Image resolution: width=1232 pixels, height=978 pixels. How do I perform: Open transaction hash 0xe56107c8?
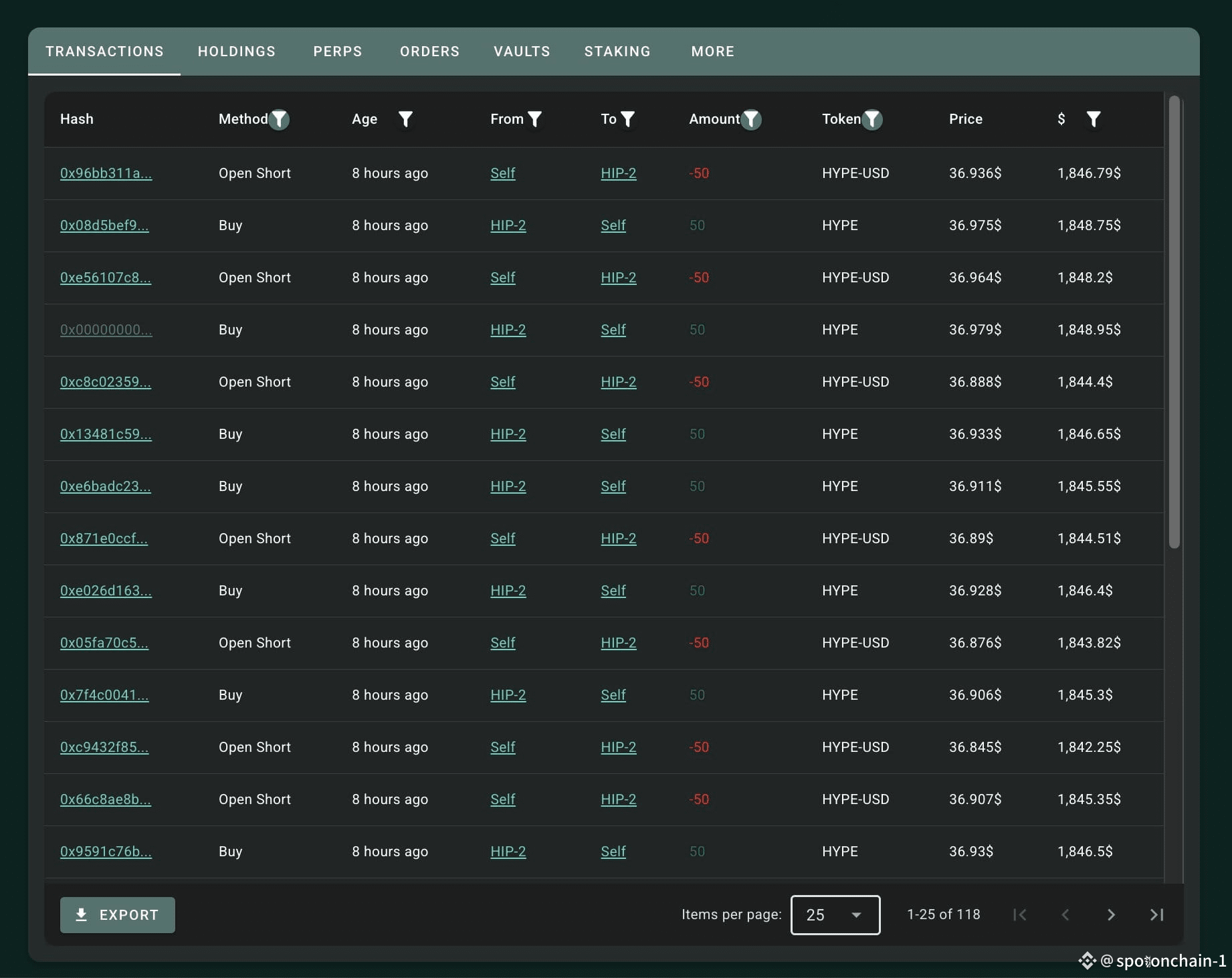pos(106,278)
